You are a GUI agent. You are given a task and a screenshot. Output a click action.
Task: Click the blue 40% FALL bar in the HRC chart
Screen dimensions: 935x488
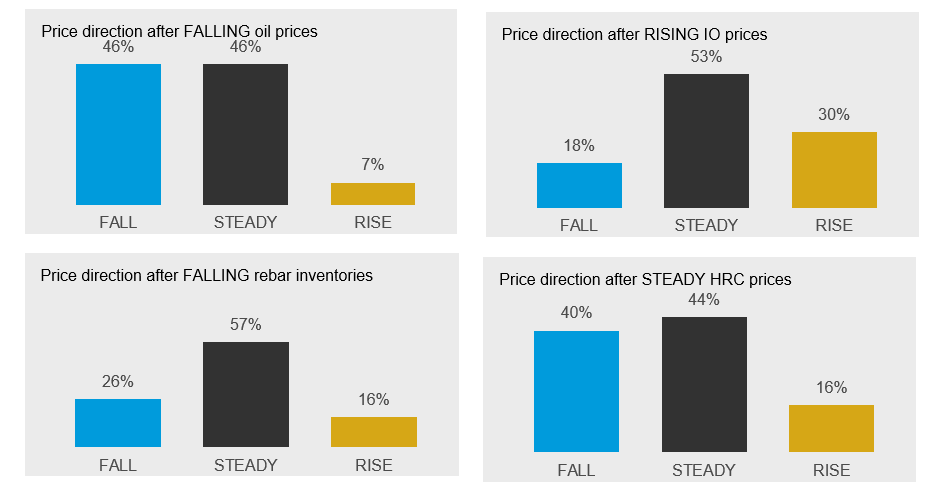(576, 391)
